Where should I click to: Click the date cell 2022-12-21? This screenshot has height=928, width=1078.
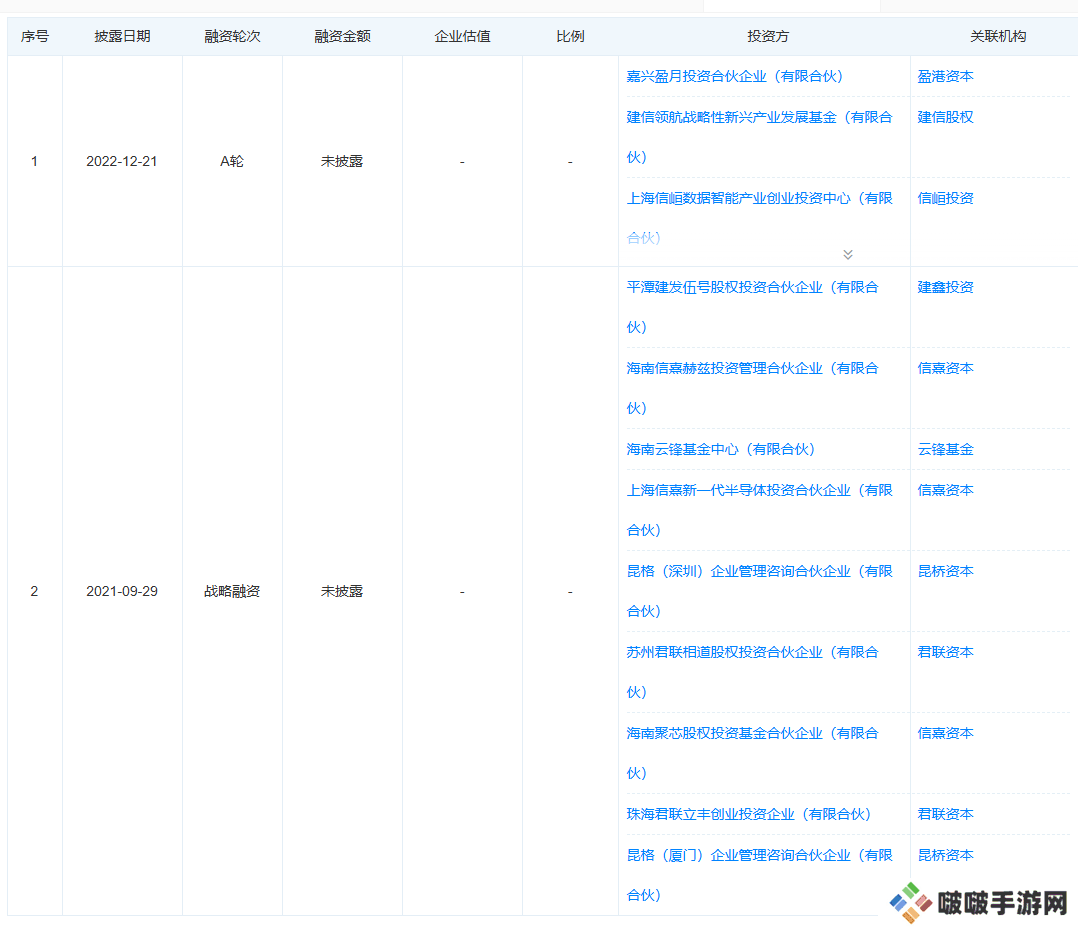(122, 161)
